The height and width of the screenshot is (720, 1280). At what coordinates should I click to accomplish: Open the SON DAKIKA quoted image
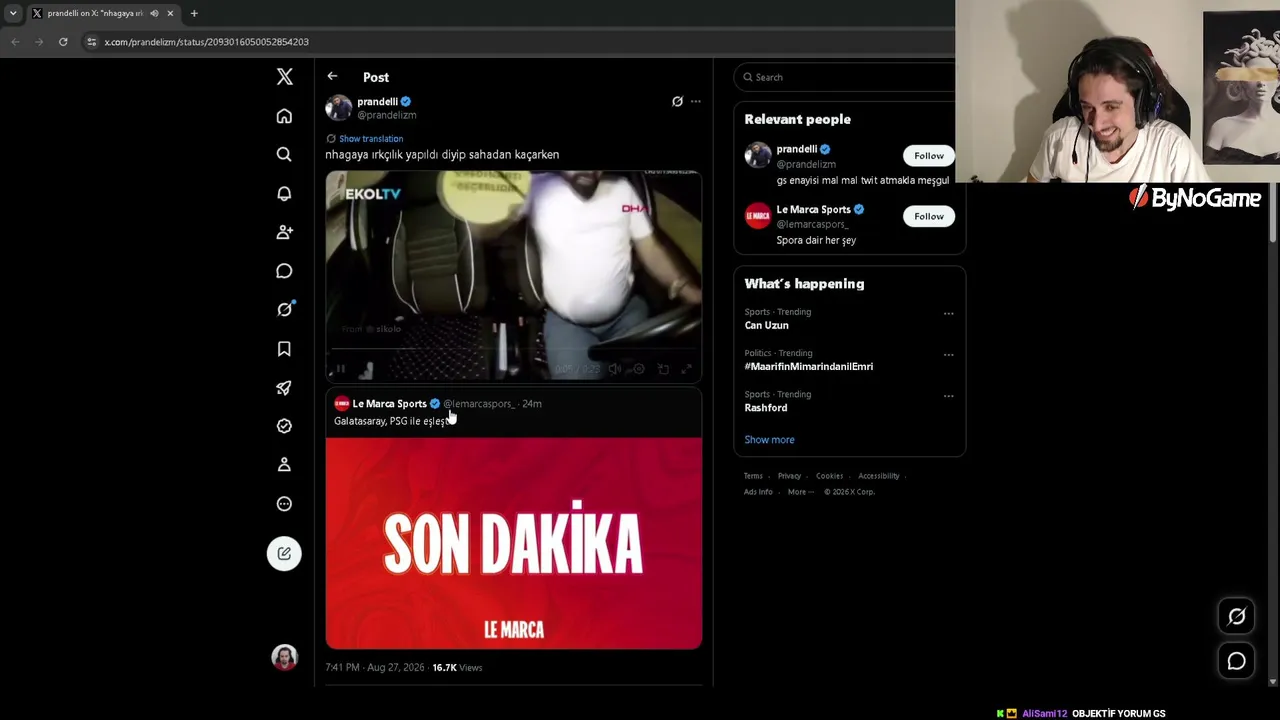(513, 543)
